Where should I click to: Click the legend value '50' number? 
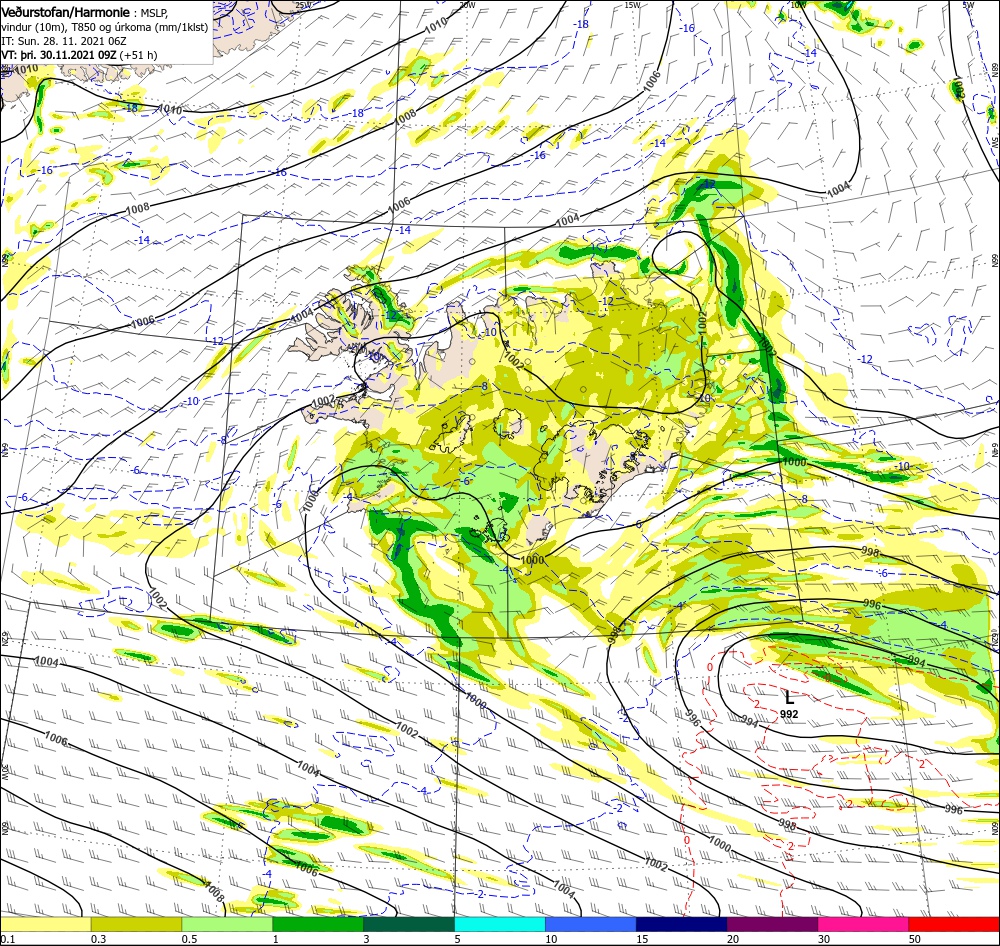(915, 939)
